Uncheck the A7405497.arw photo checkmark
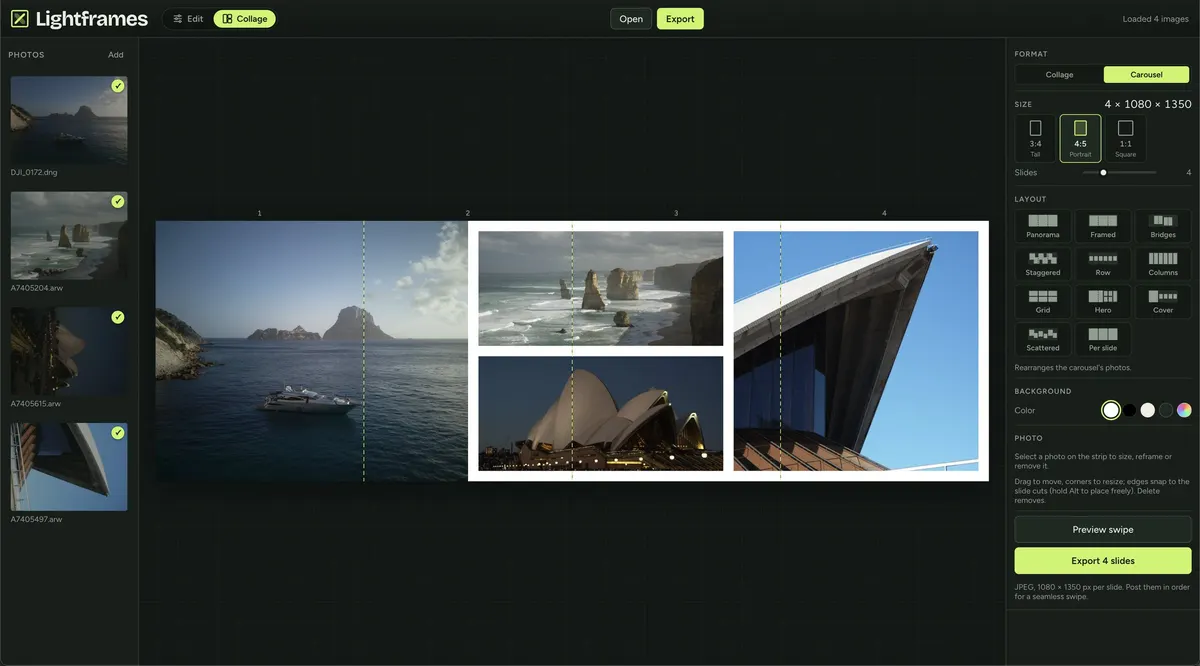 tap(118, 433)
